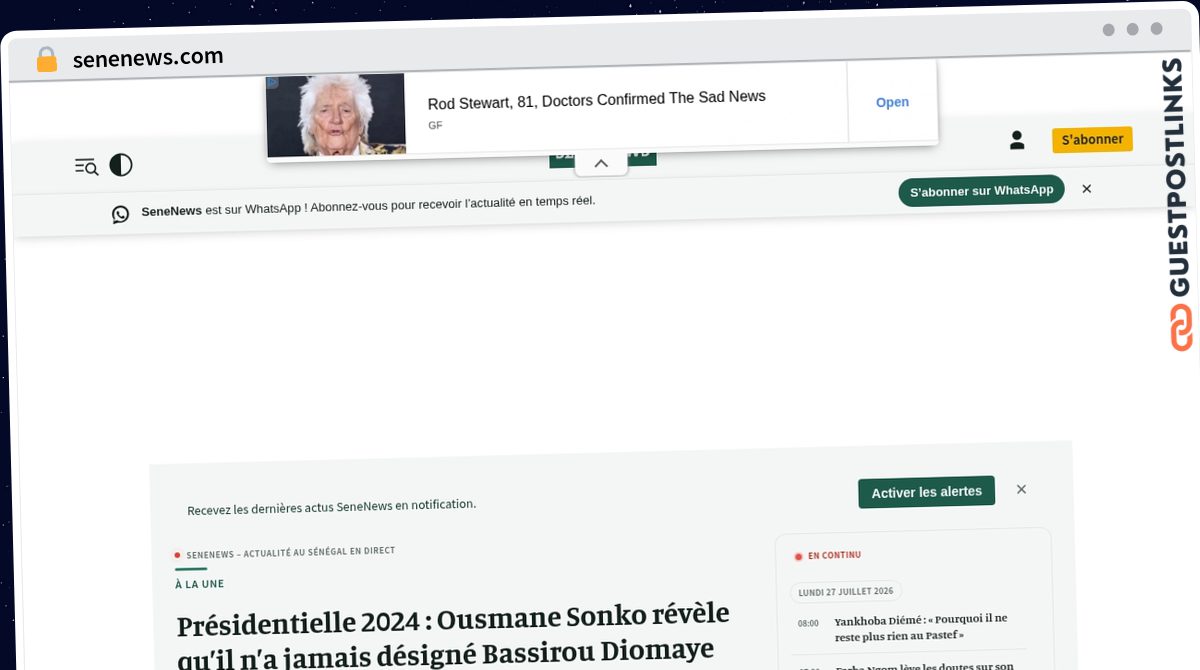1200x670 pixels.
Task: Click senenews.com URL text
Action: click(x=148, y=57)
